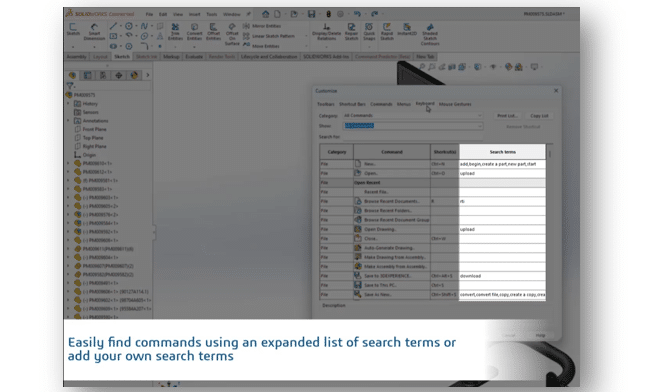This screenshot has width=646, height=392.
Task: Click the Print List button
Action: (507, 116)
